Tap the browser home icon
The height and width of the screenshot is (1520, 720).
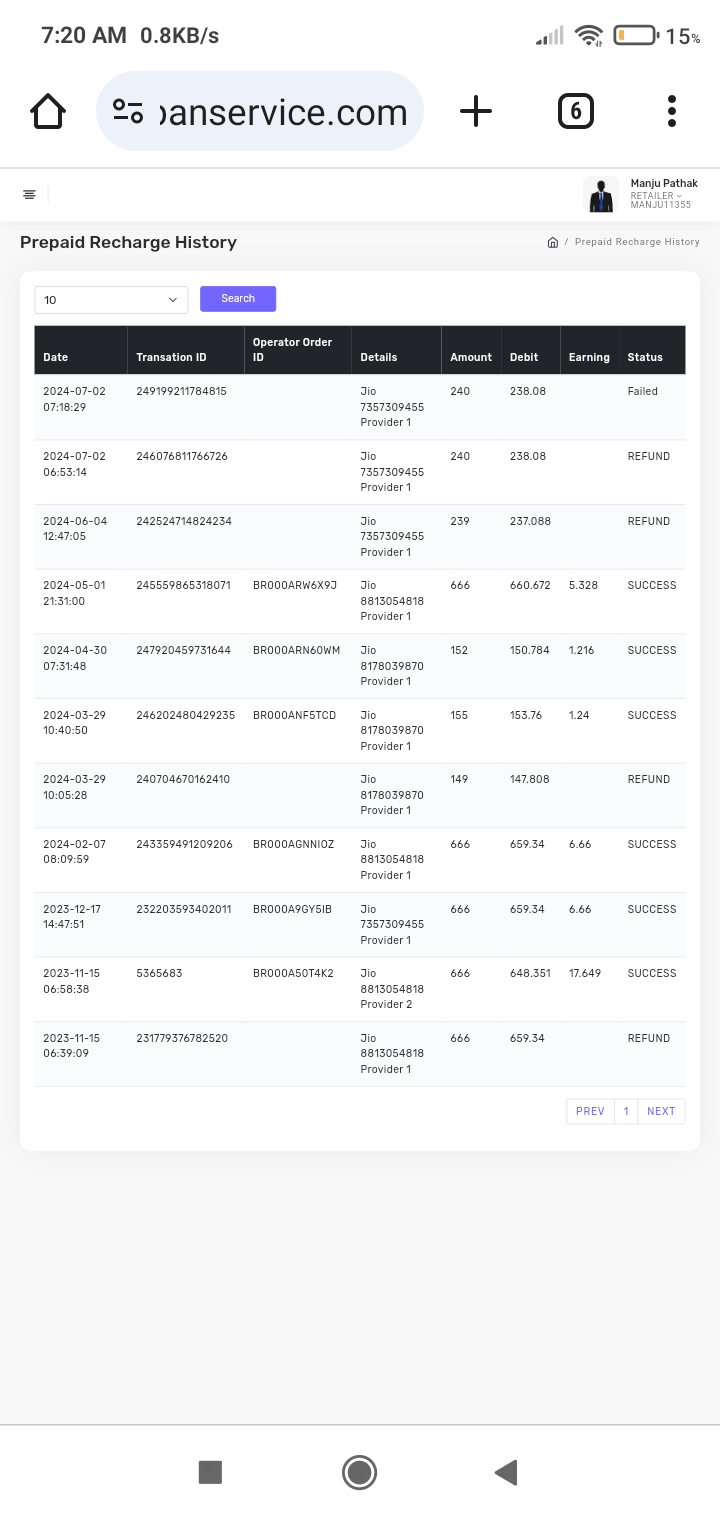(x=48, y=111)
